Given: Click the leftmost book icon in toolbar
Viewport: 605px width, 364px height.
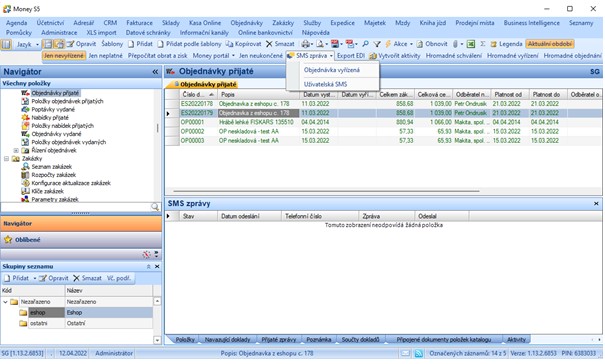Looking at the screenshot, I should pos(7,44).
